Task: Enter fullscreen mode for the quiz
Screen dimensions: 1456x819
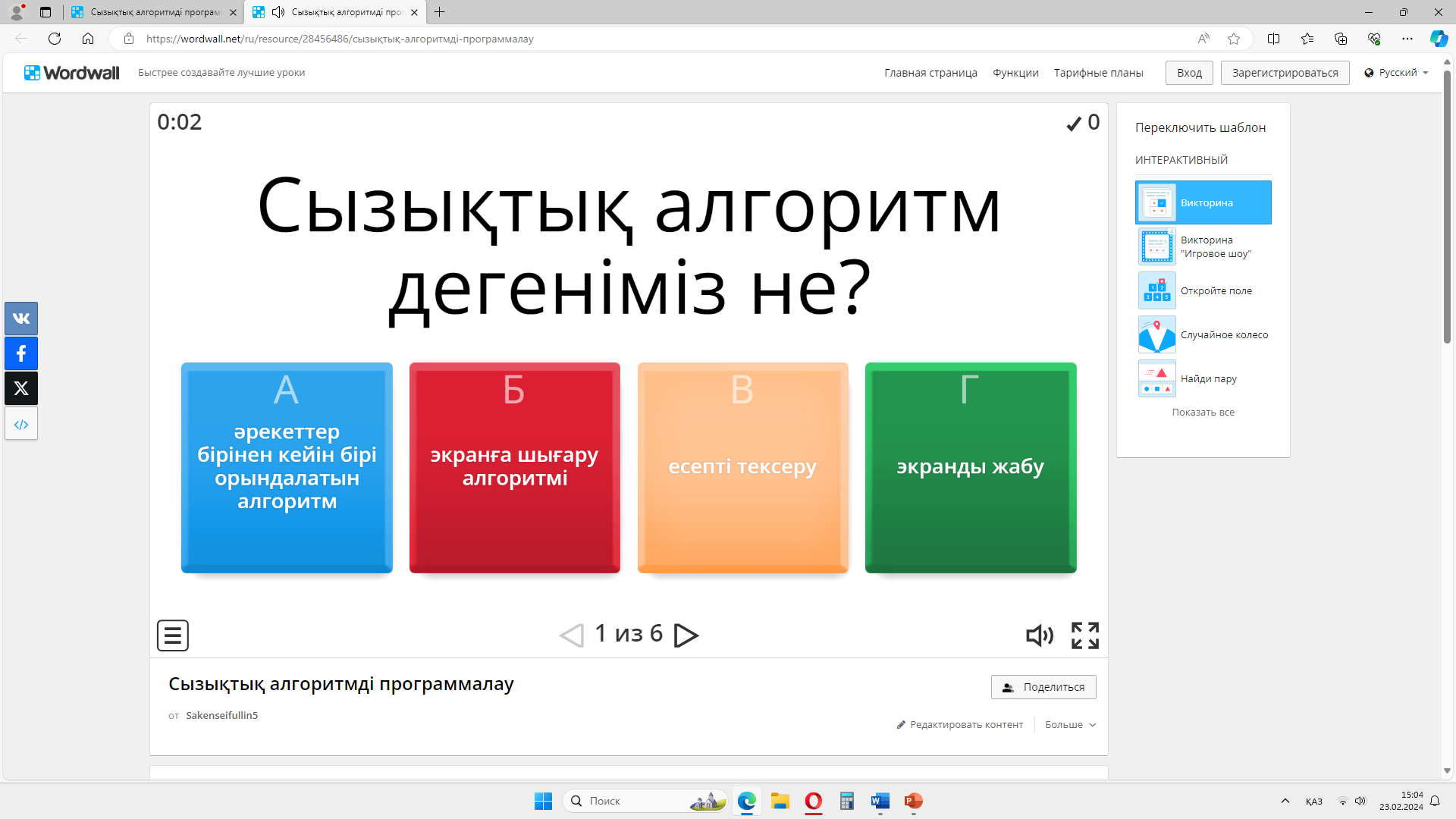Action: tap(1084, 635)
